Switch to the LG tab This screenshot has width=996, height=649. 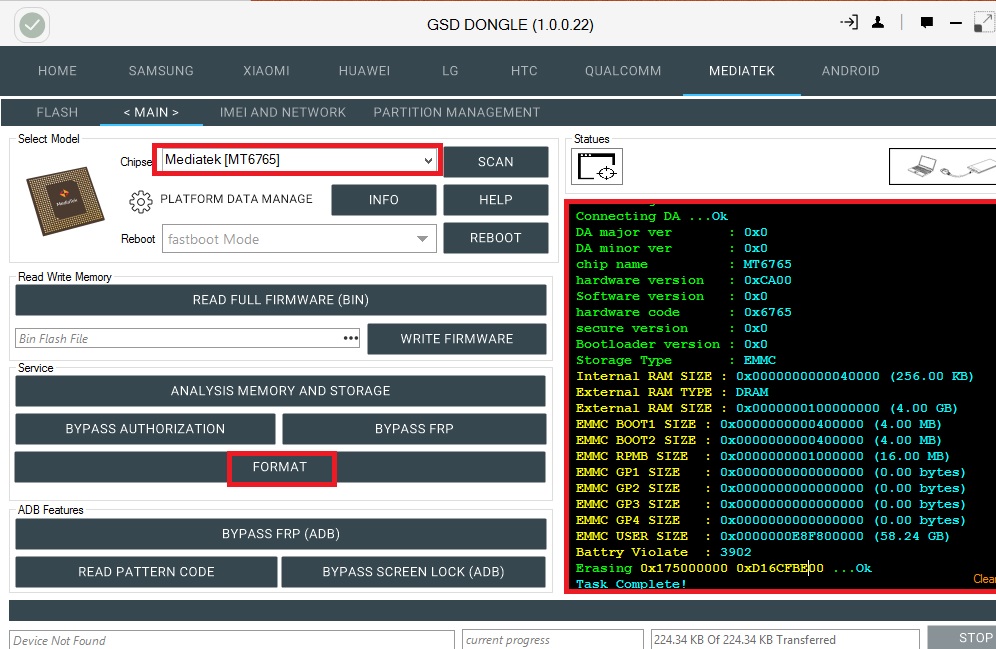[x=450, y=70]
